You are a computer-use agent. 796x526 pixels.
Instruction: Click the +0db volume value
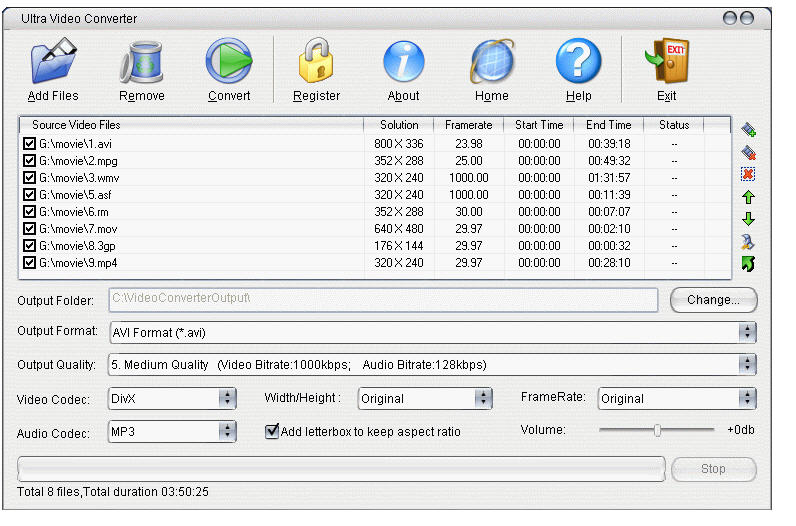point(741,430)
